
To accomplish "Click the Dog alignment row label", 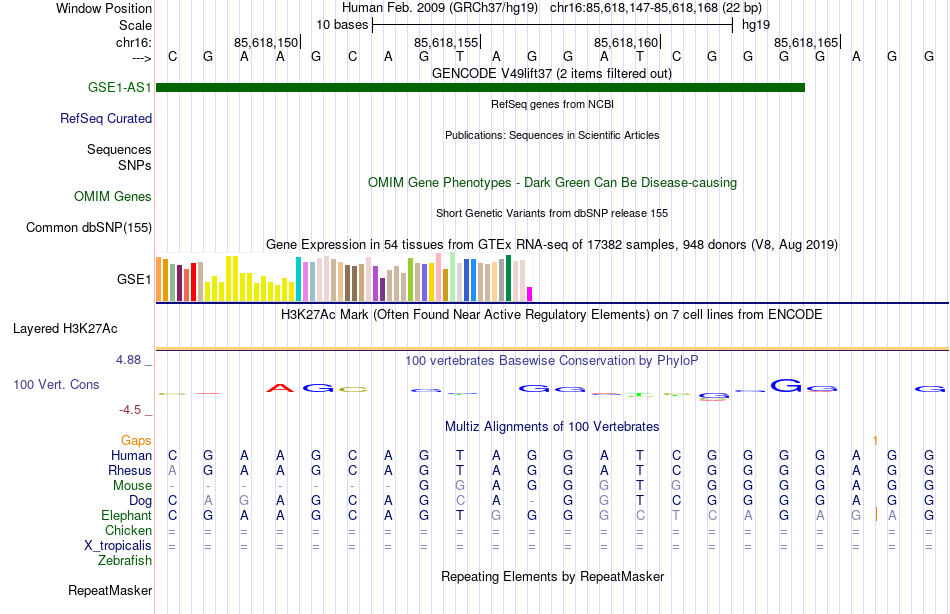I will (x=141, y=501).
